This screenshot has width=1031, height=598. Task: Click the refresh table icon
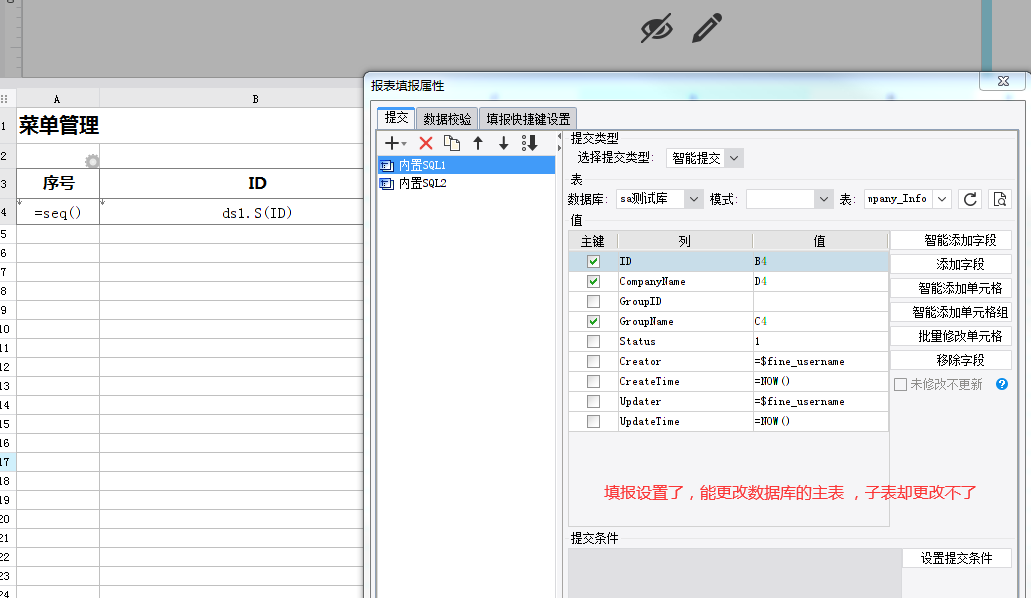click(x=970, y=199)
